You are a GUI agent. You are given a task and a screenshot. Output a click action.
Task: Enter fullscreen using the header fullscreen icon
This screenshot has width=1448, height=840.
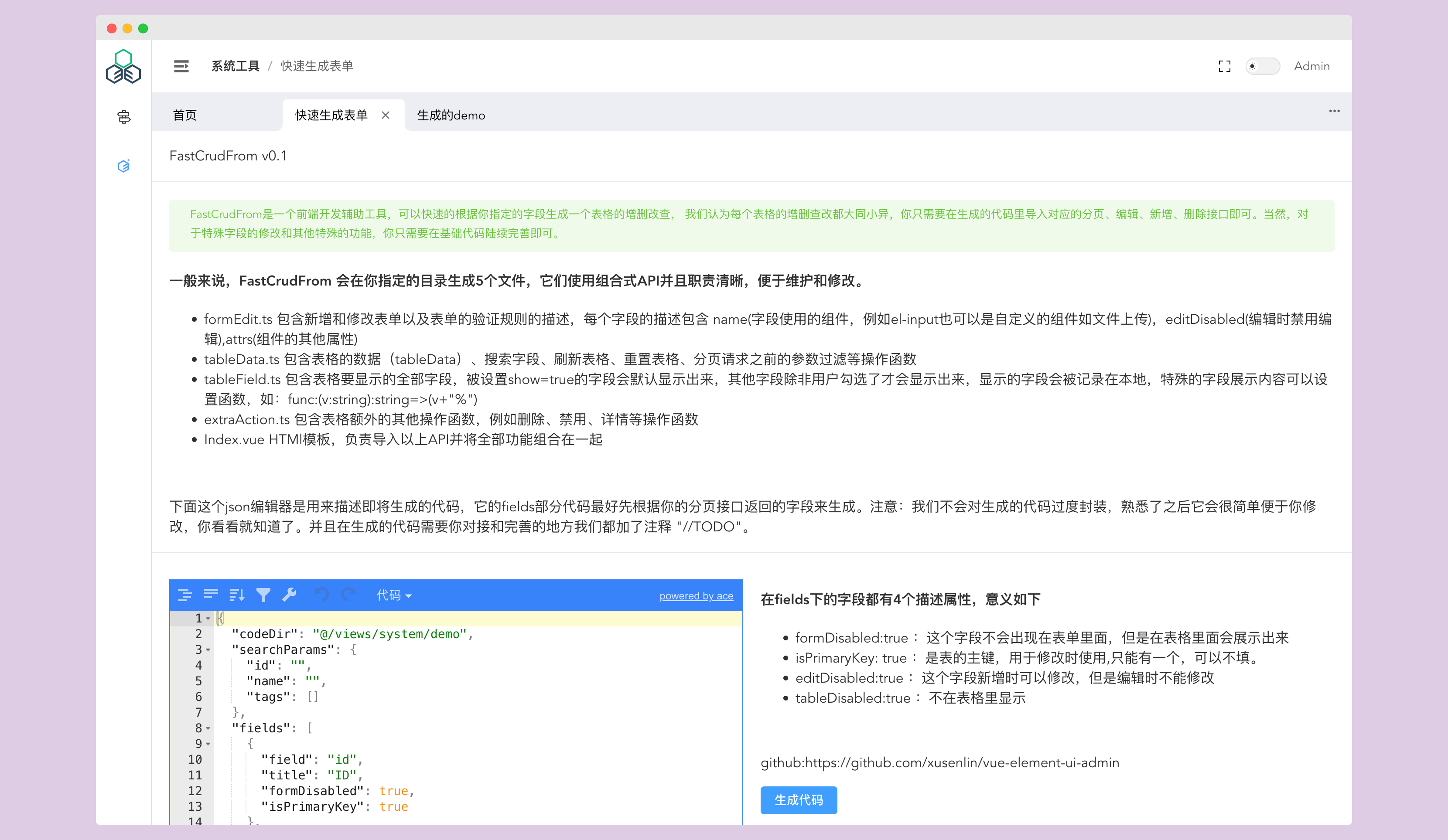(x=1225, y=67)
